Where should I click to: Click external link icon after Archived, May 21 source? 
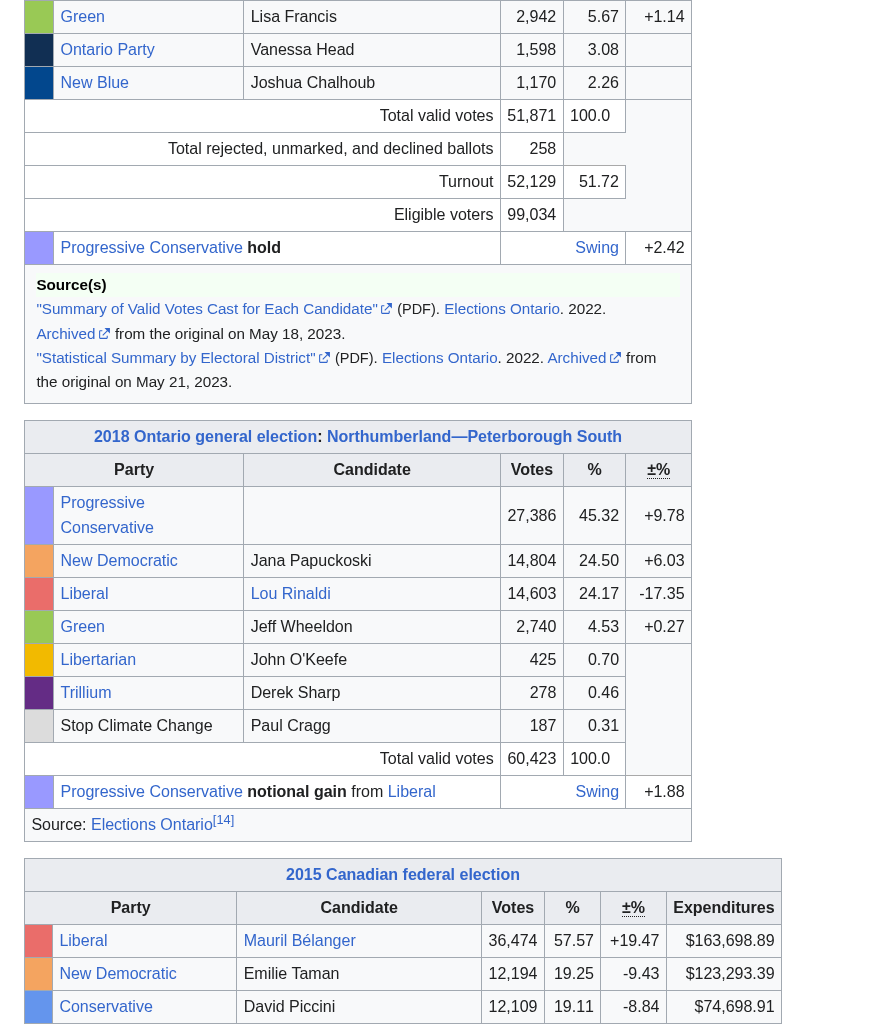615,358
